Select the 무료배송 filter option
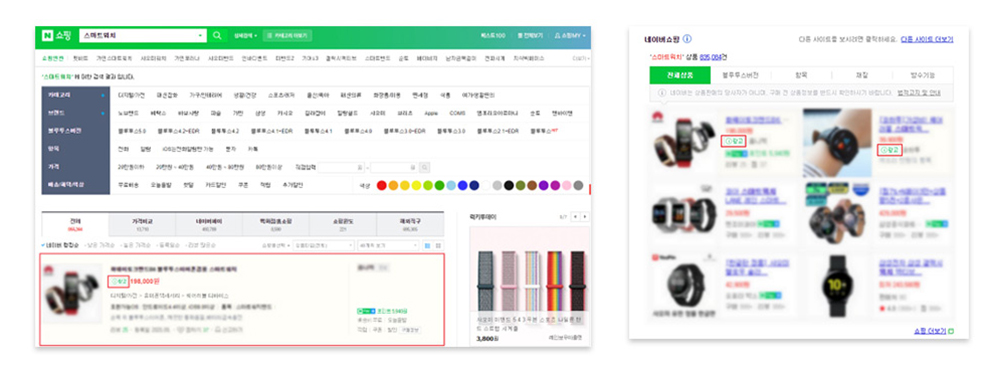The width and height of the screenshot is (1000, 374). 128,185
